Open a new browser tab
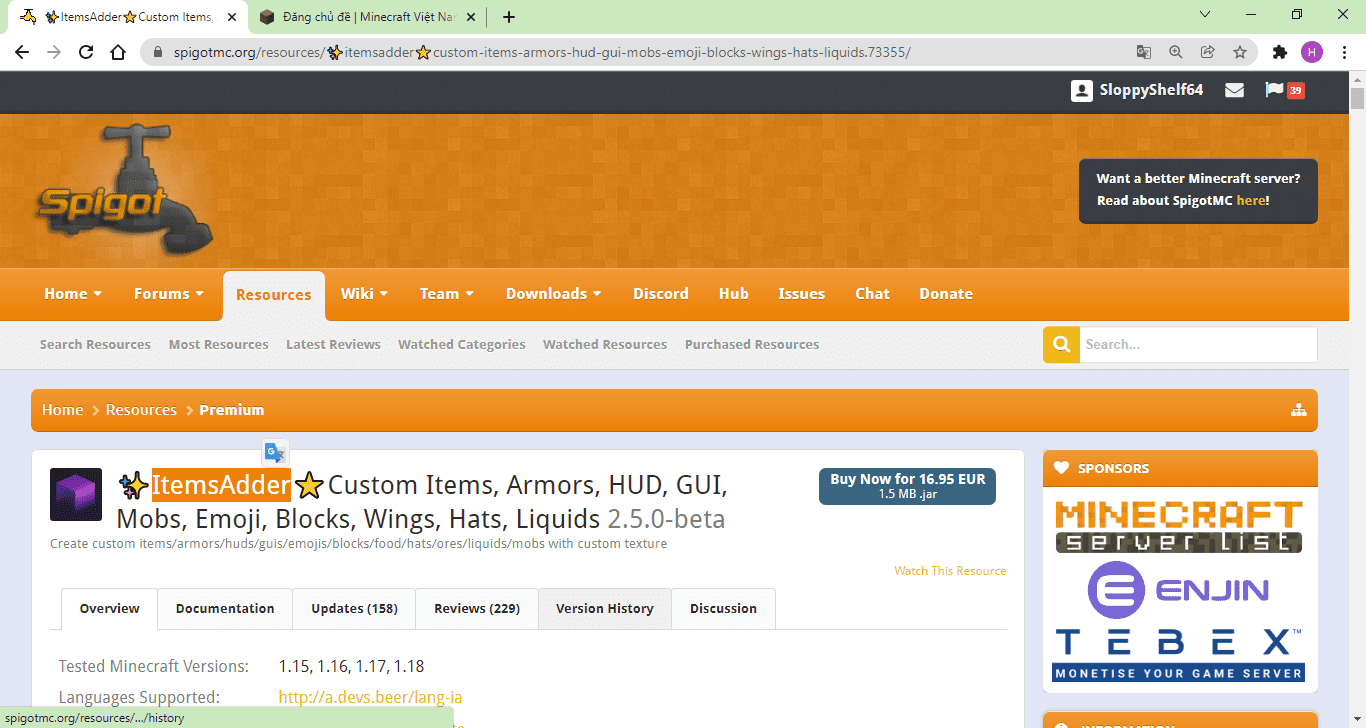 (509, 17)
